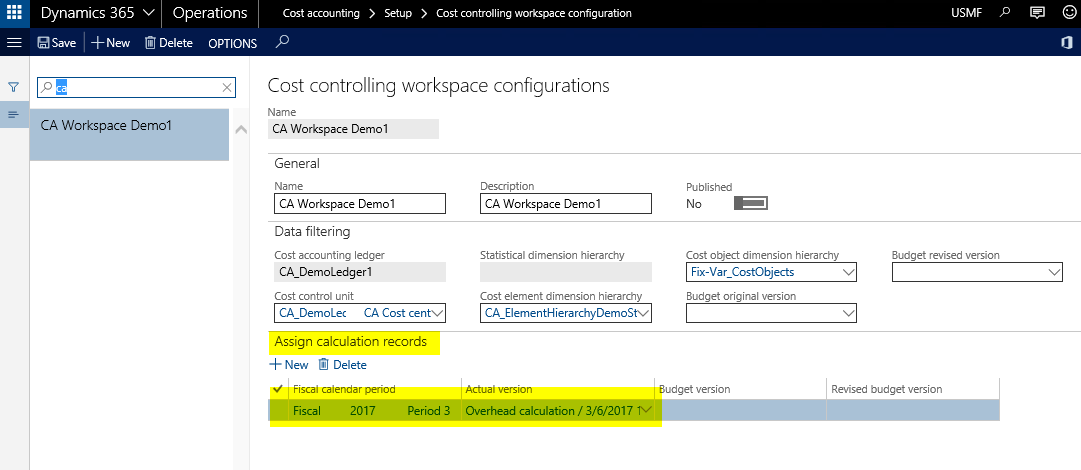Toggle the Published switch
Viewport: 1081px width, 470px height.
tap(750, 203)
